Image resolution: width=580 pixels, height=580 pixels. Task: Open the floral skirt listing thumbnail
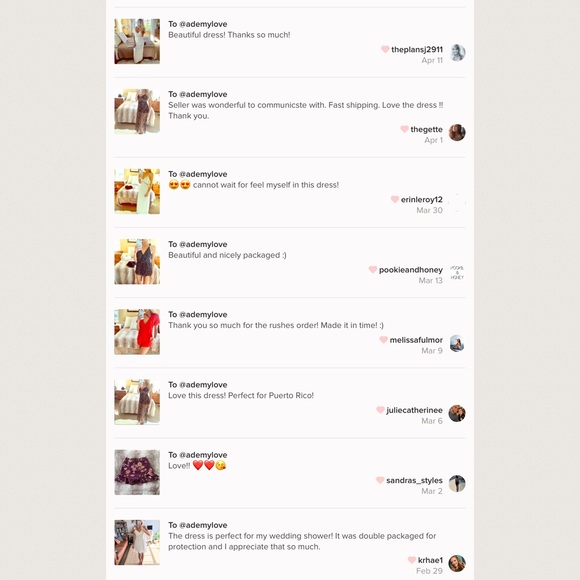(137, 472)
